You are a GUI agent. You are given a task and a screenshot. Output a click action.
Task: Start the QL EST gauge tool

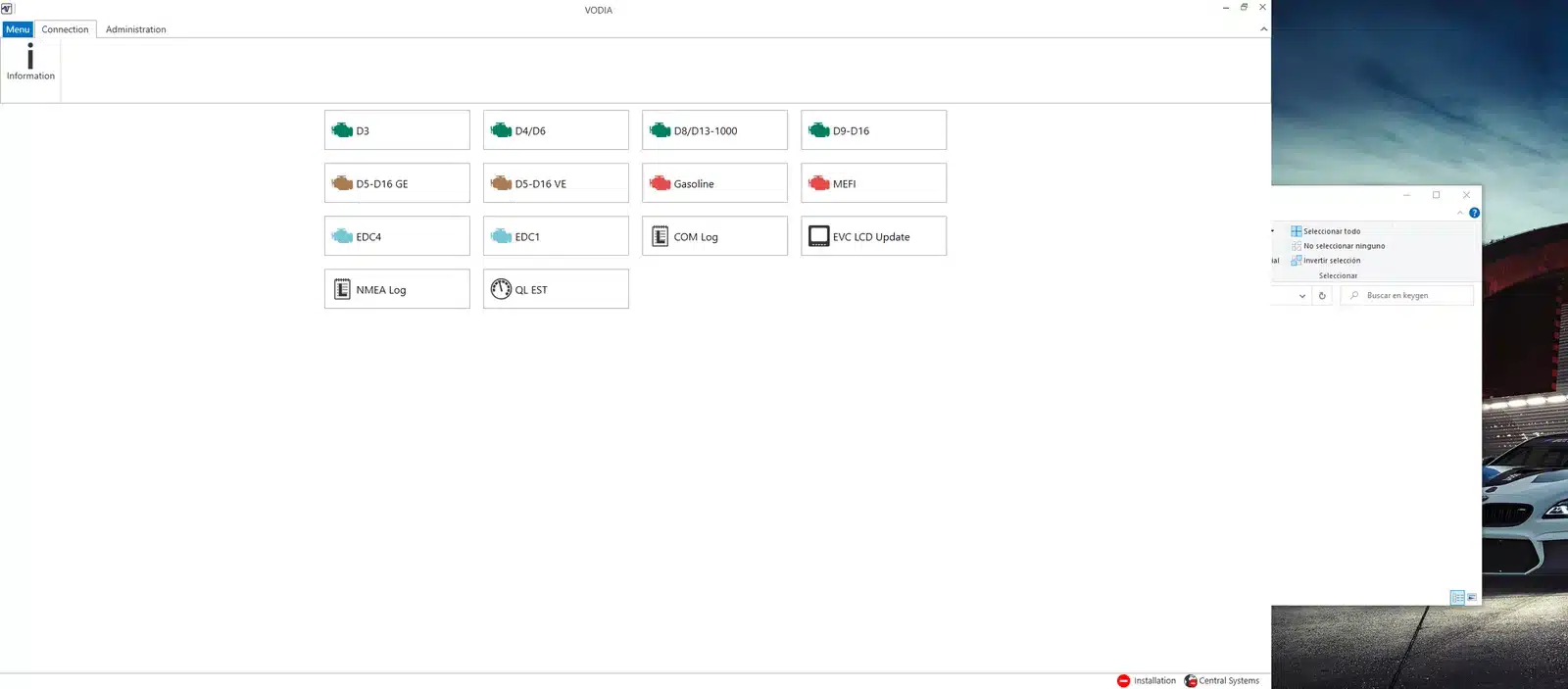click(x=556, y=289)
